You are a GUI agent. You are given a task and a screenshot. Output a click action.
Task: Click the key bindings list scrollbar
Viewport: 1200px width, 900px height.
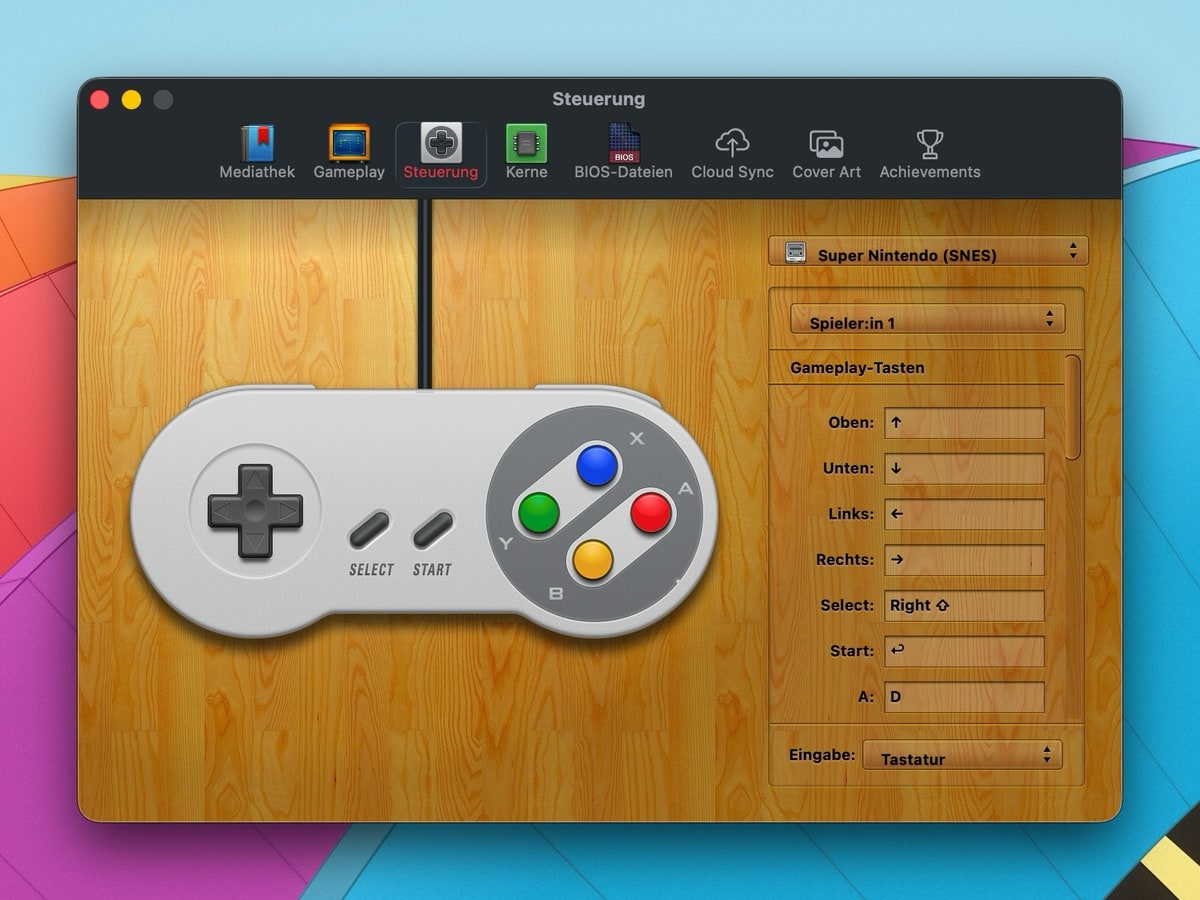tap(1073, 408)
